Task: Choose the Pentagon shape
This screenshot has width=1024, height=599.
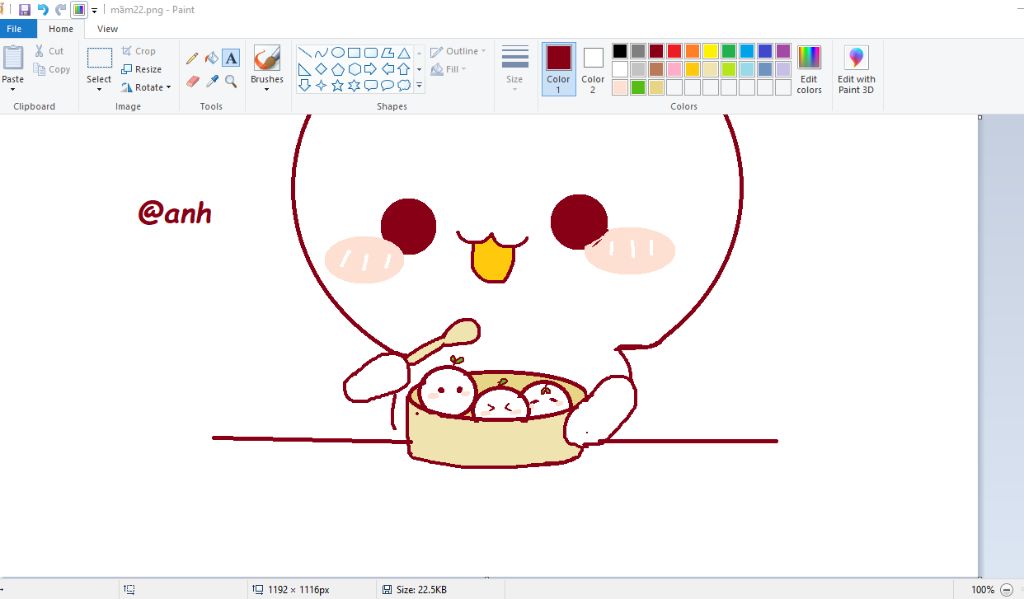Action: tap(338, 69)
